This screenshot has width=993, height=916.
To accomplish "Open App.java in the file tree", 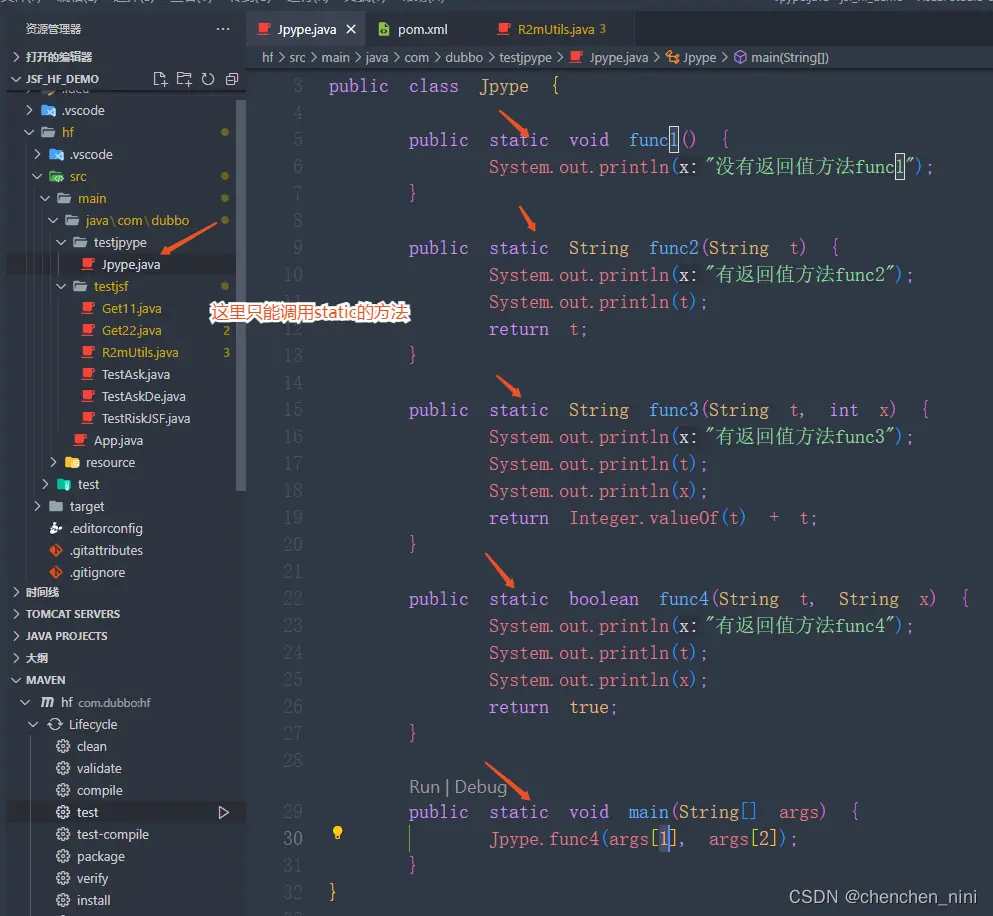I will pyautogui.click(x=118, y=440).
